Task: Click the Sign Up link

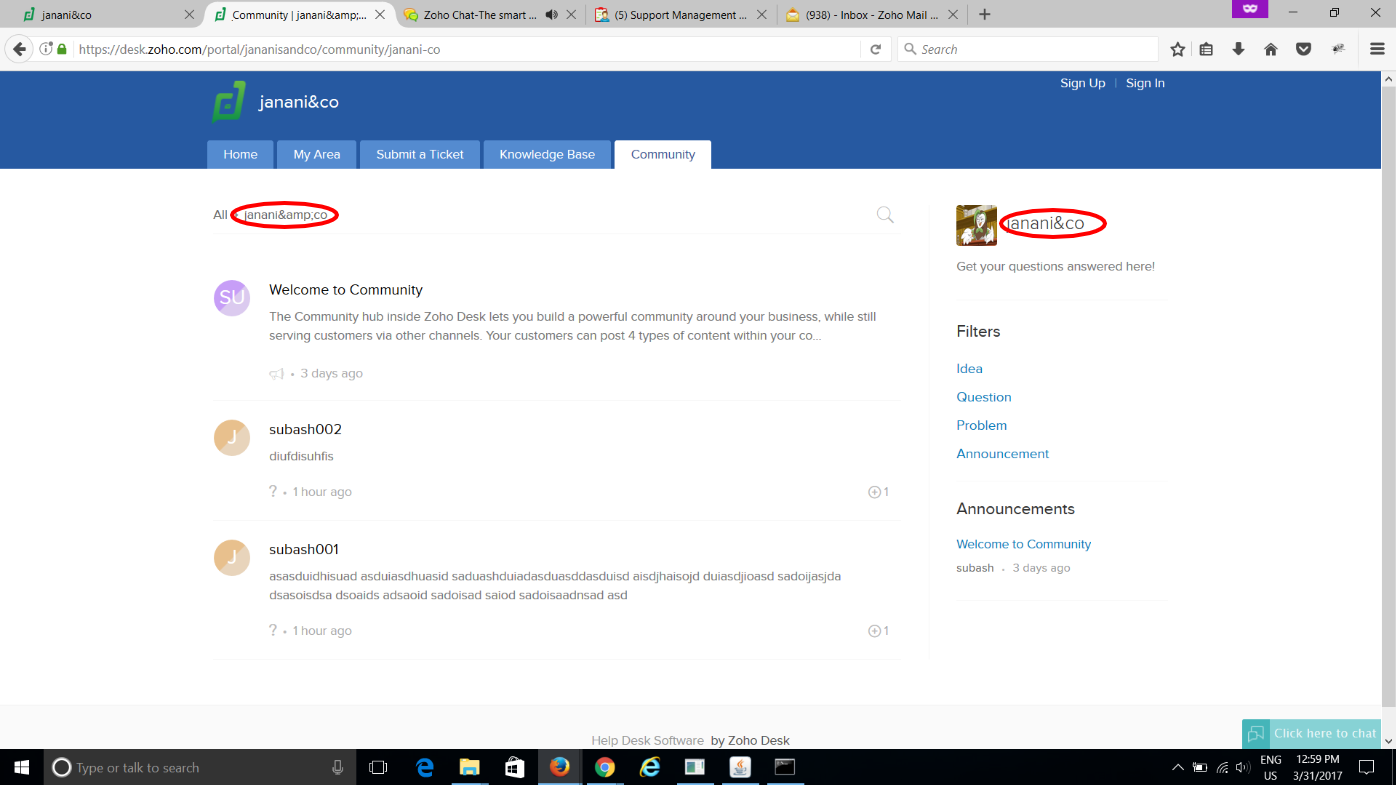Action: coord(1083,83)
